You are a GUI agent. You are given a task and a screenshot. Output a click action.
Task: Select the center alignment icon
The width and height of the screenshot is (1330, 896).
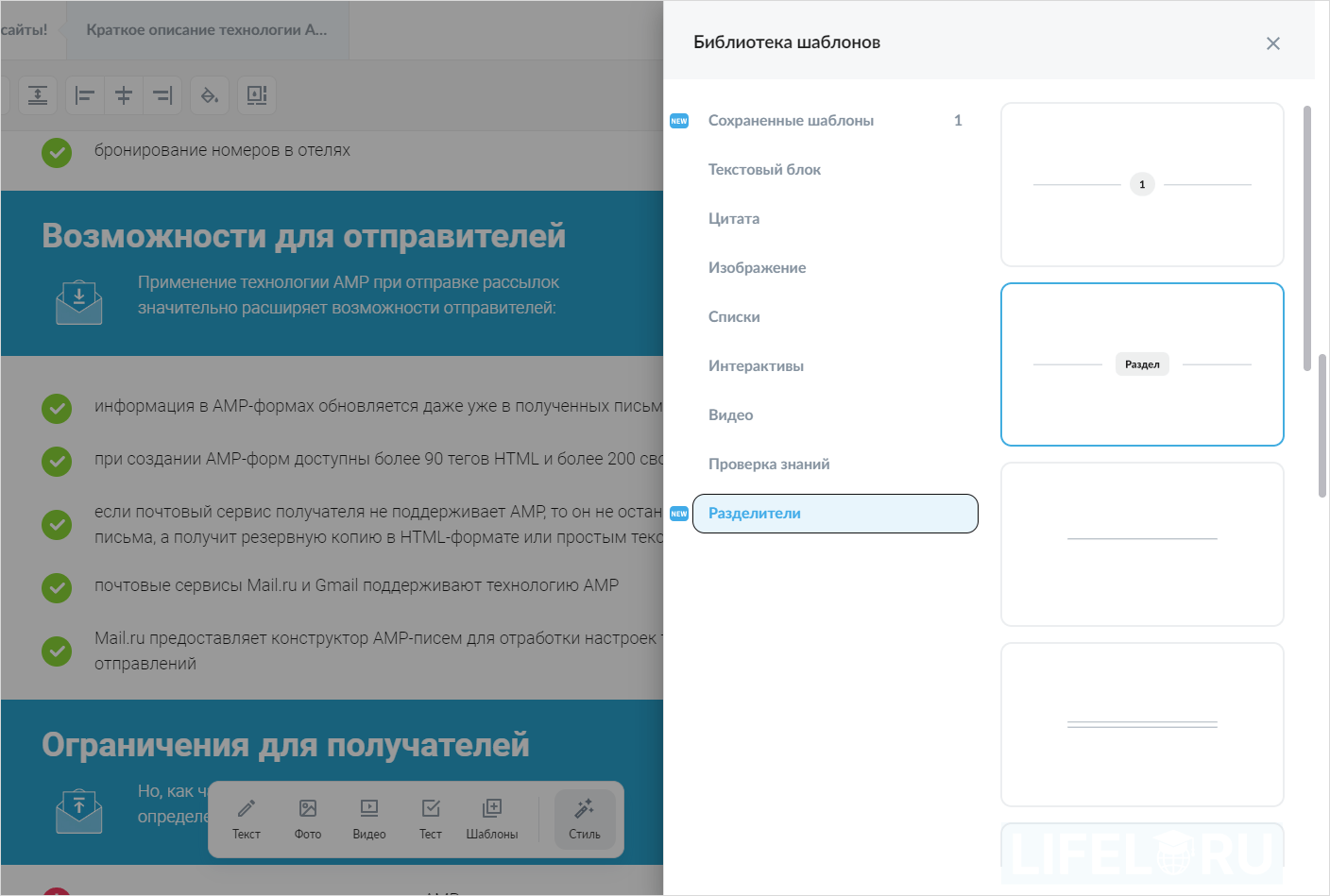tap(123, 94)
